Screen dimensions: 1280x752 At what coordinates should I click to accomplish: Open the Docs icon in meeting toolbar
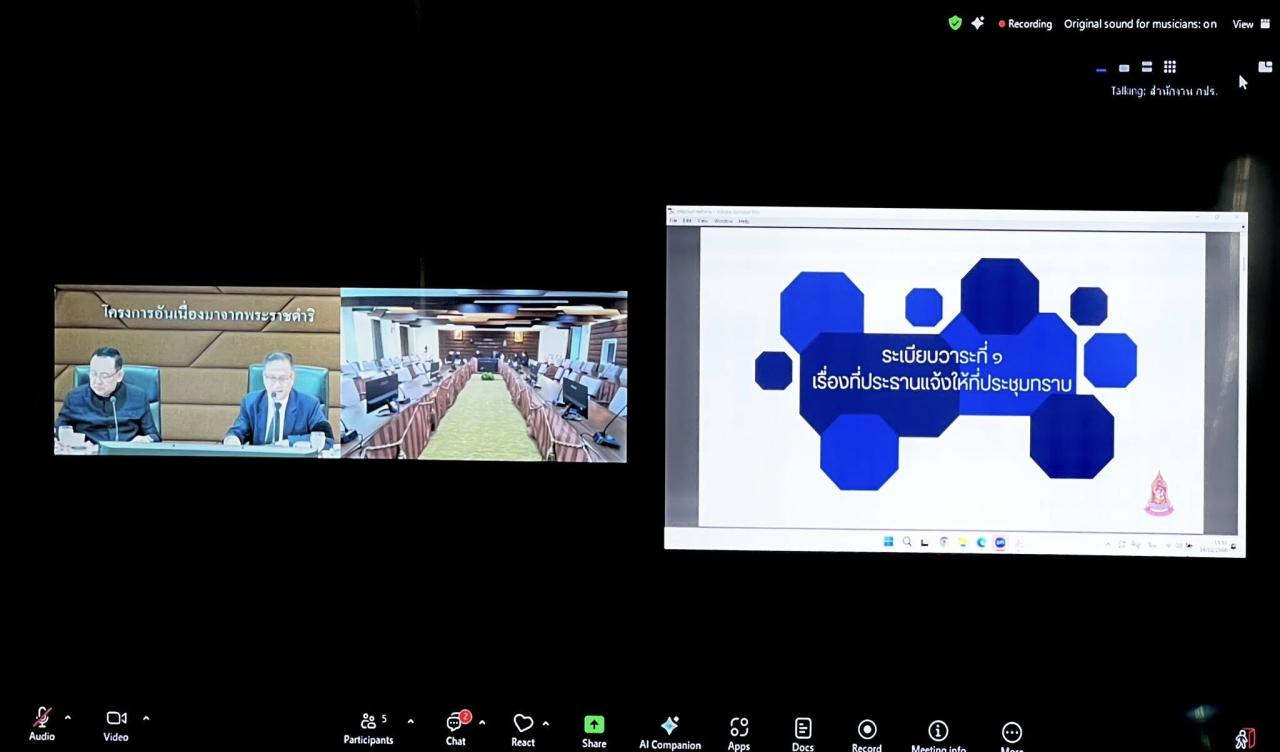point(803,731)
